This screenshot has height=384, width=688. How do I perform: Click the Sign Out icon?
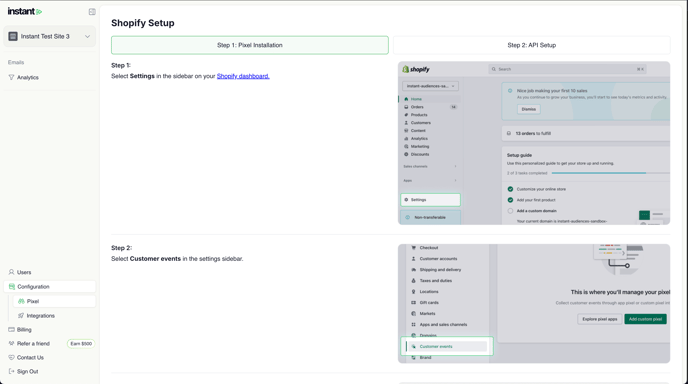[11, 371]
